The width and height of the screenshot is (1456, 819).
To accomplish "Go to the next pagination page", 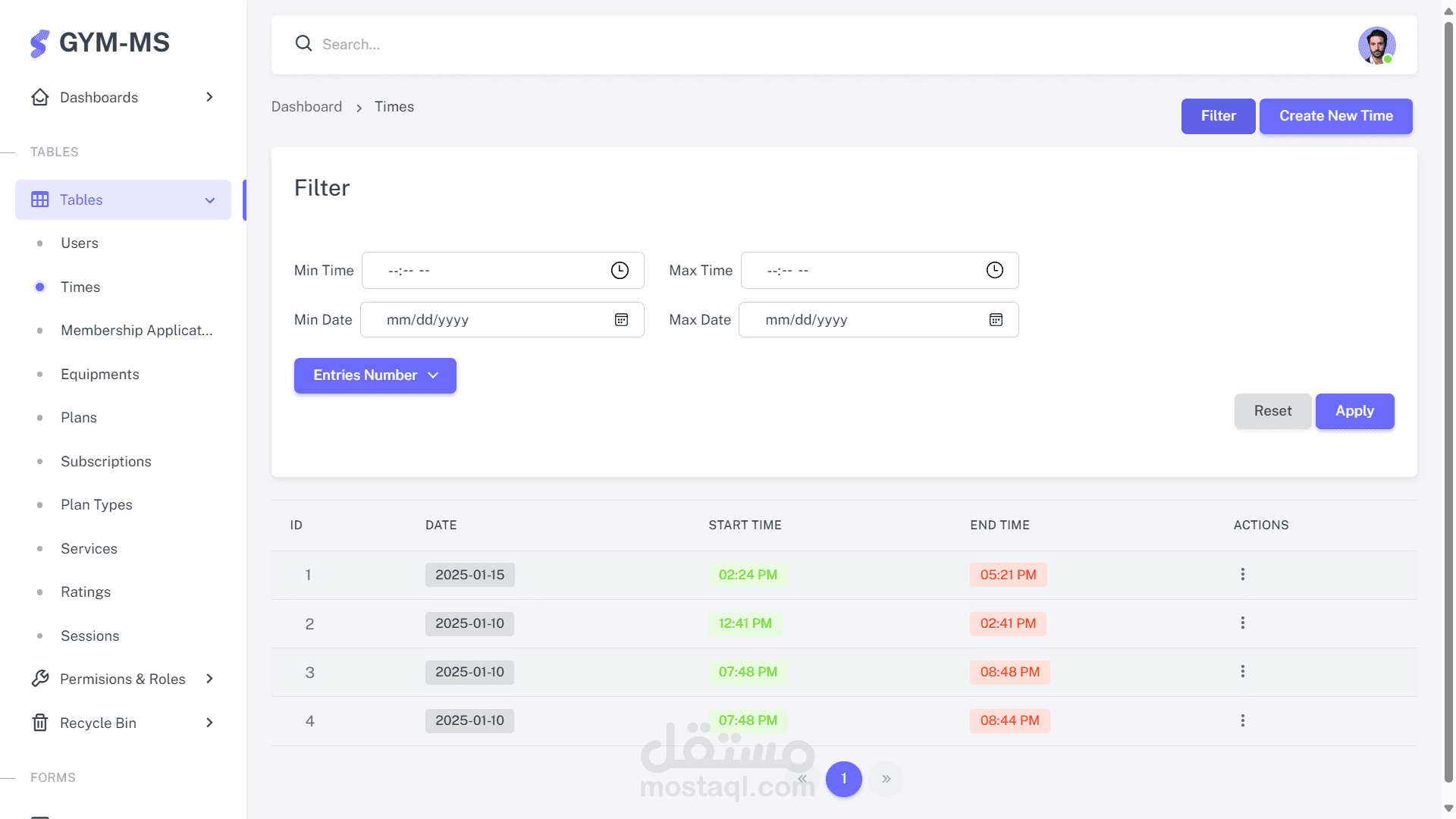I will point(886,779).
